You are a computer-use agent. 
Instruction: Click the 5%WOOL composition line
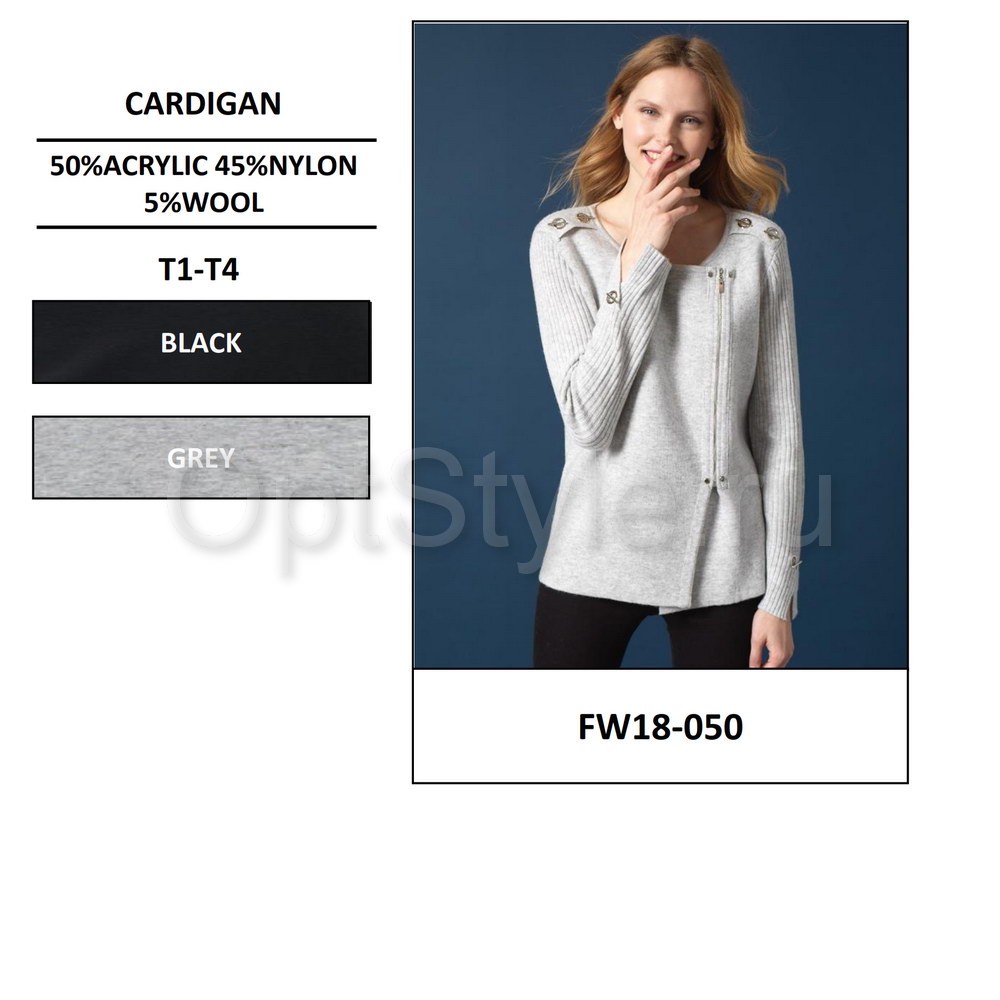point(203,203)
